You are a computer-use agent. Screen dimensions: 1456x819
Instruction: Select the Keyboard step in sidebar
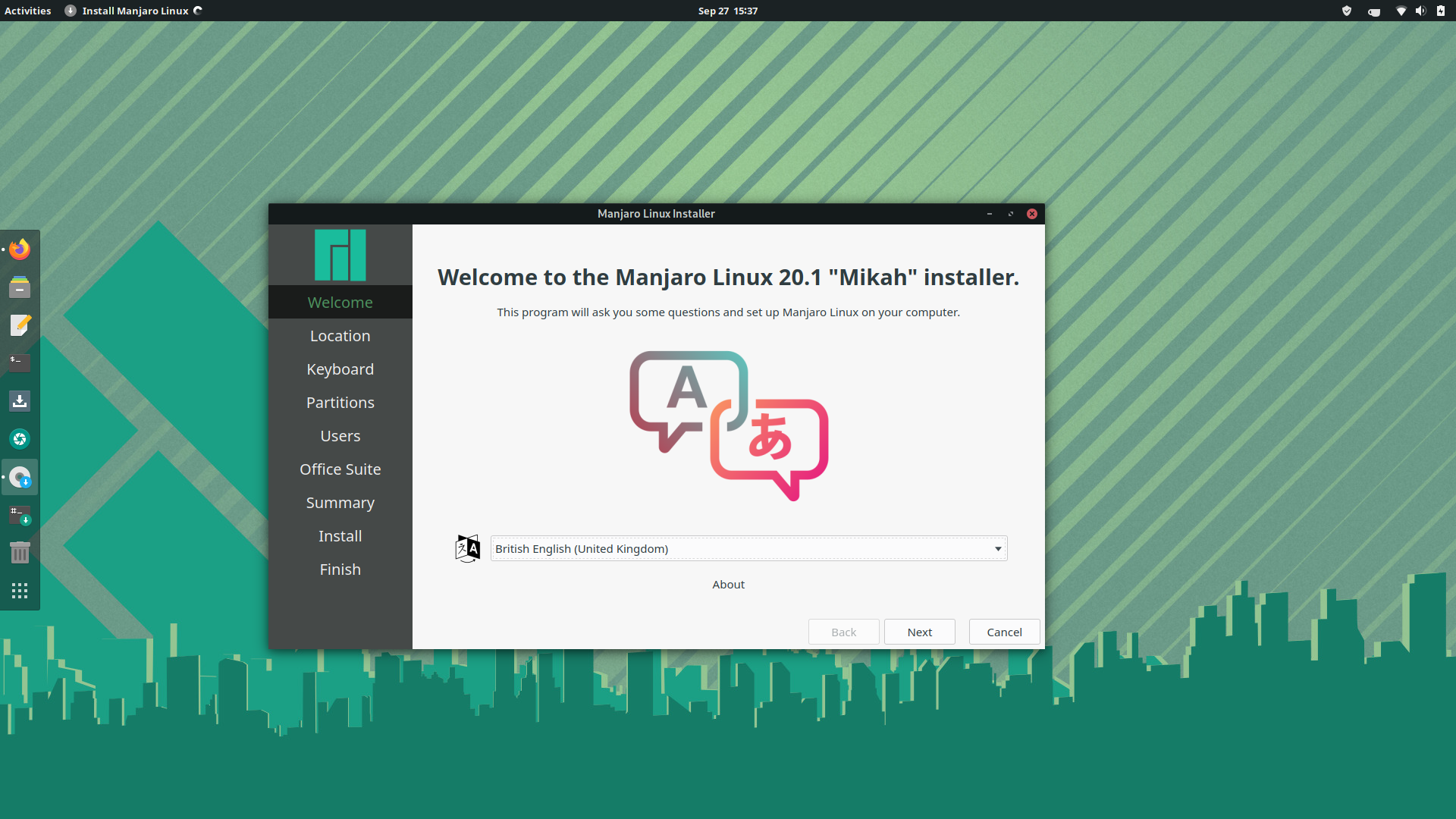coord(340,369)
